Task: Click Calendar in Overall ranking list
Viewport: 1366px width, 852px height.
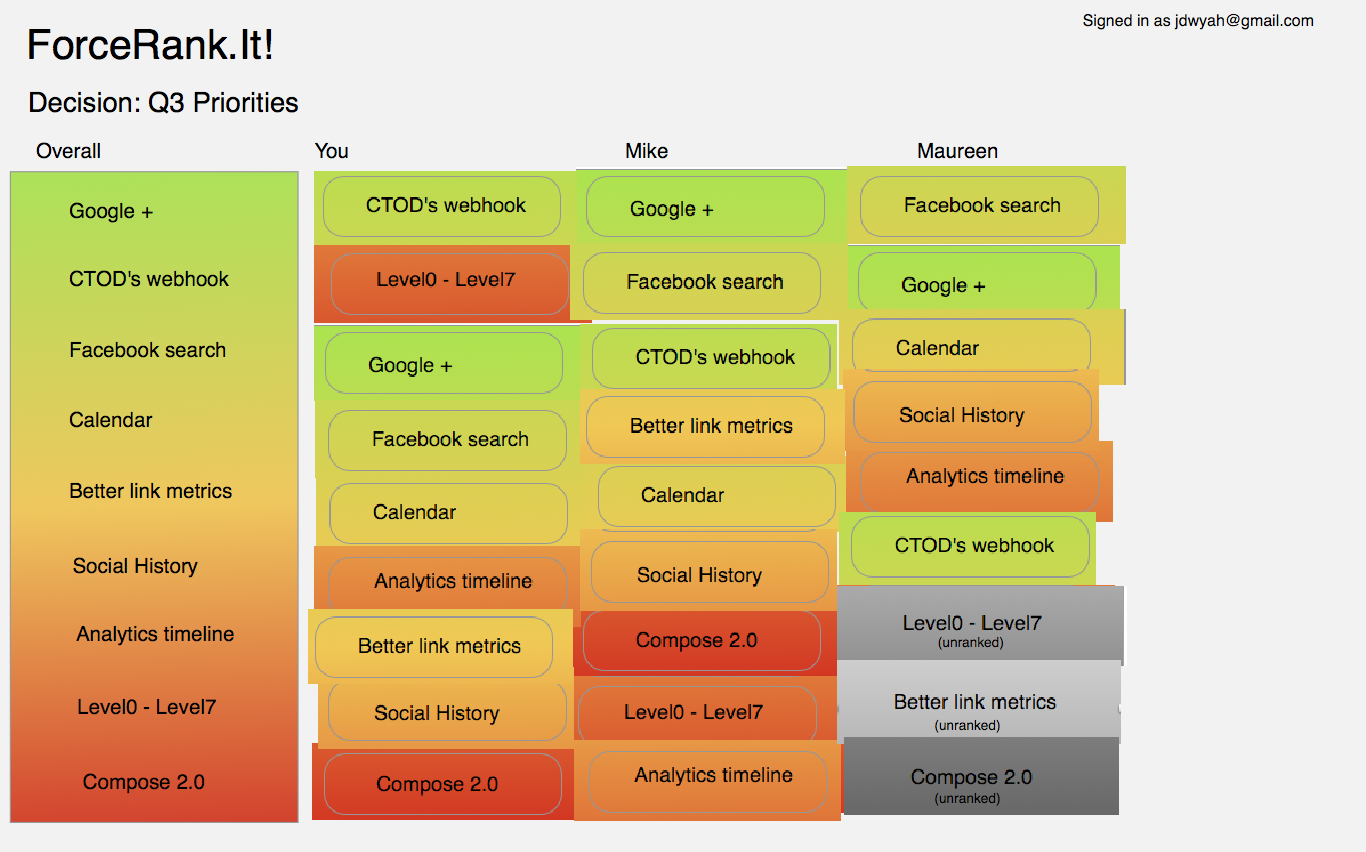Action: 111,420
